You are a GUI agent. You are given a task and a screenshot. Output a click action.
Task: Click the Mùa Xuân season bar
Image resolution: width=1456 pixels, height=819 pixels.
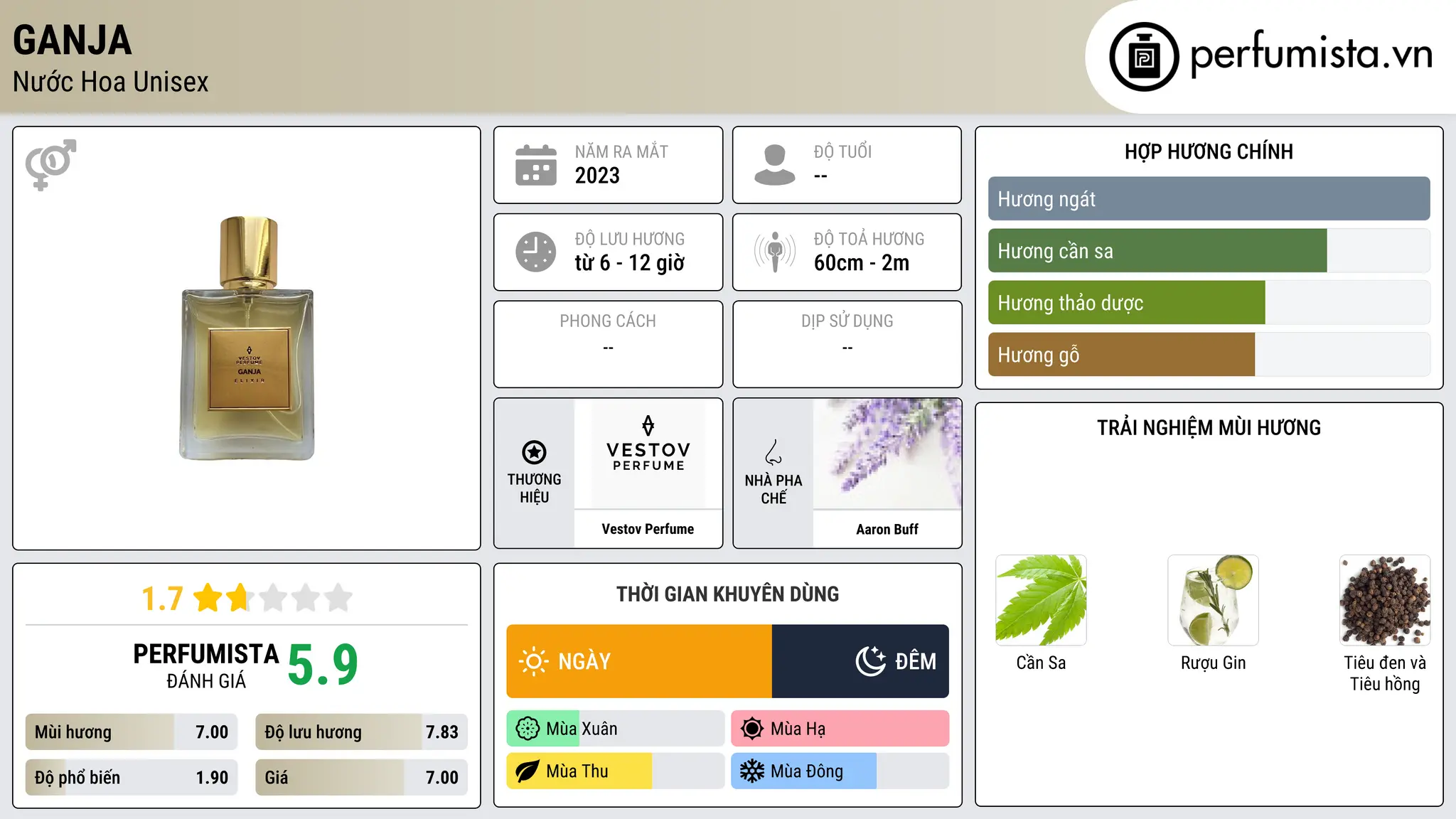coord(616,729)
